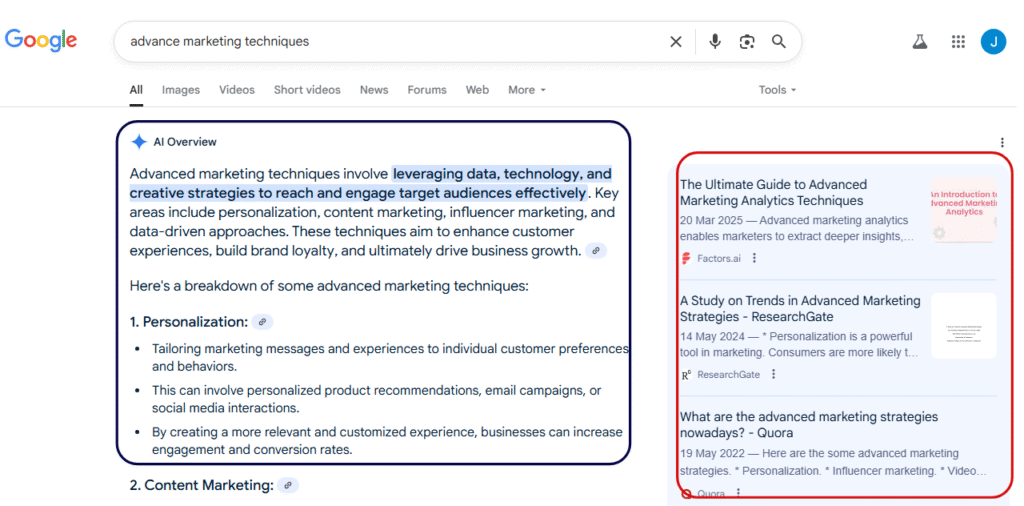Viewport: 1024px width, 506px height.
Task: Open the account avatar labeled J
Action: coord(993,42)
